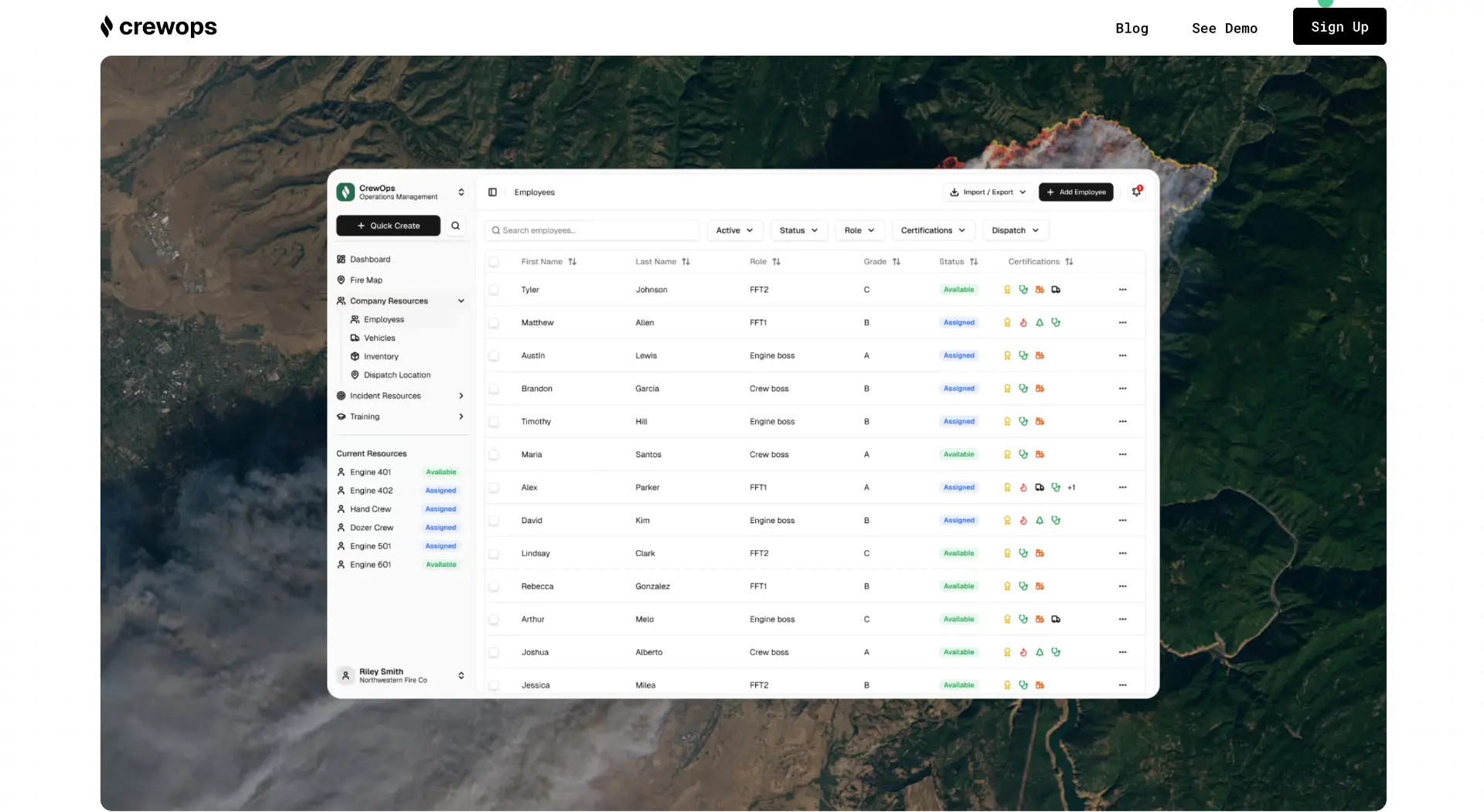Open the notifications bell icon

[x=1136, y=192]
